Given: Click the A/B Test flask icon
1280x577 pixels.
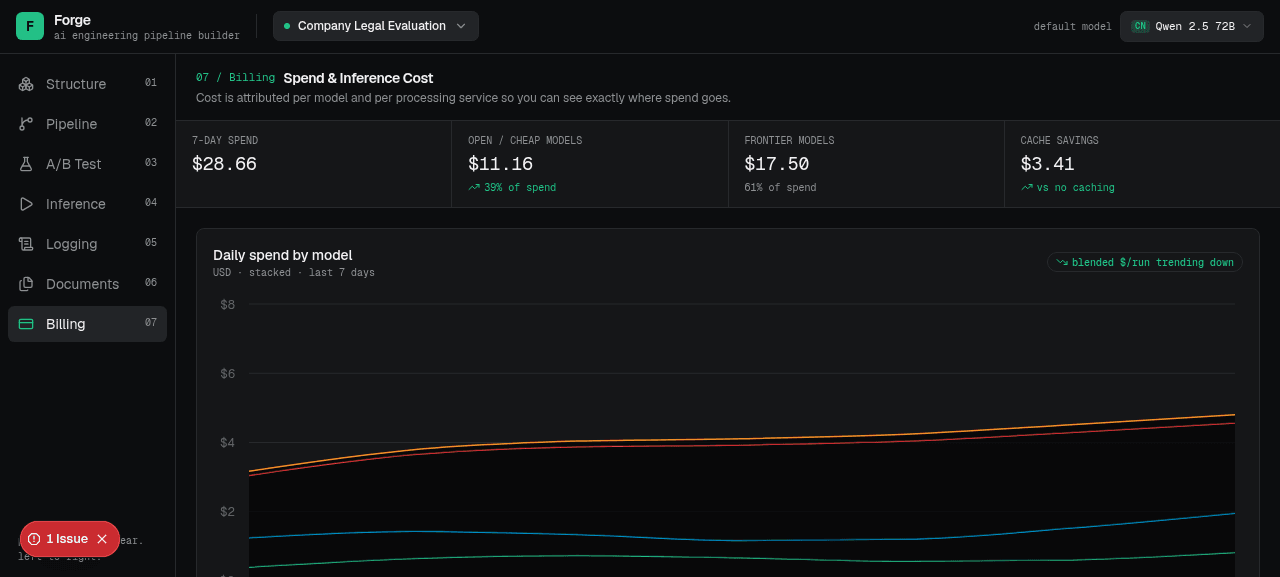Looking at the screenshot, I should [26, 164].
